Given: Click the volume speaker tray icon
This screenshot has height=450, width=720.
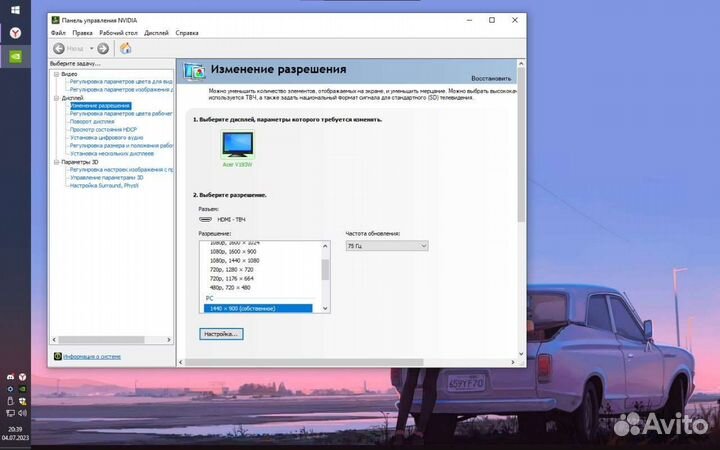Looking at the screenshot, I should pyautogui.click(x=22, y=413).
